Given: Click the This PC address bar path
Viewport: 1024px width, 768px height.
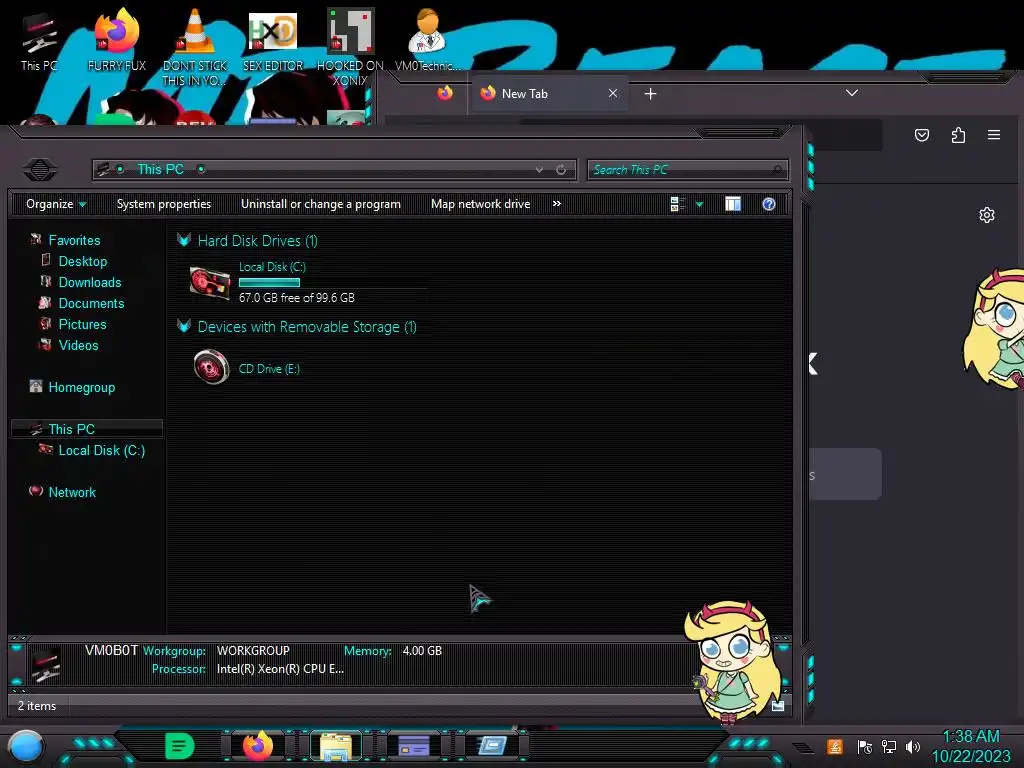Looking at the screenshot, I should pos(160,170).
